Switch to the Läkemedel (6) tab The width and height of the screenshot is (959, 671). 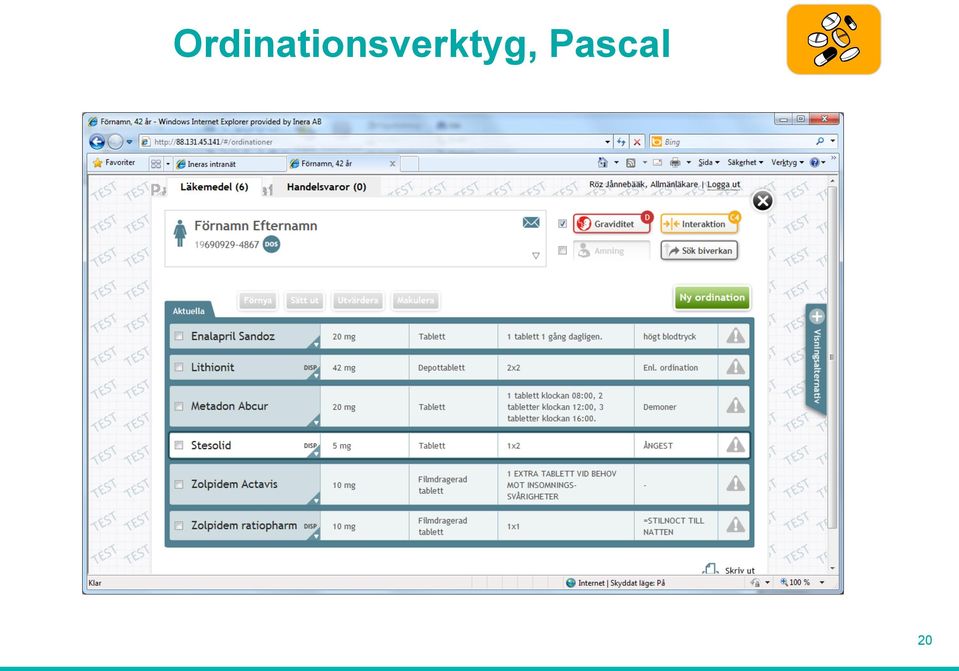214,187
